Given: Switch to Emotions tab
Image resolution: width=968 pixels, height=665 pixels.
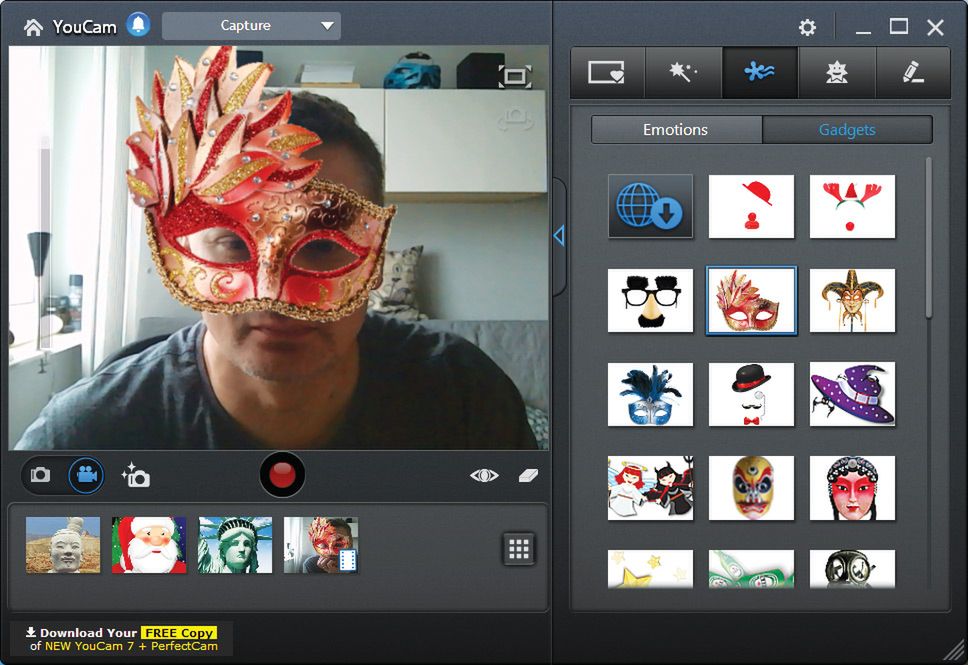Looking at the screenshot, I should [676, 130].
